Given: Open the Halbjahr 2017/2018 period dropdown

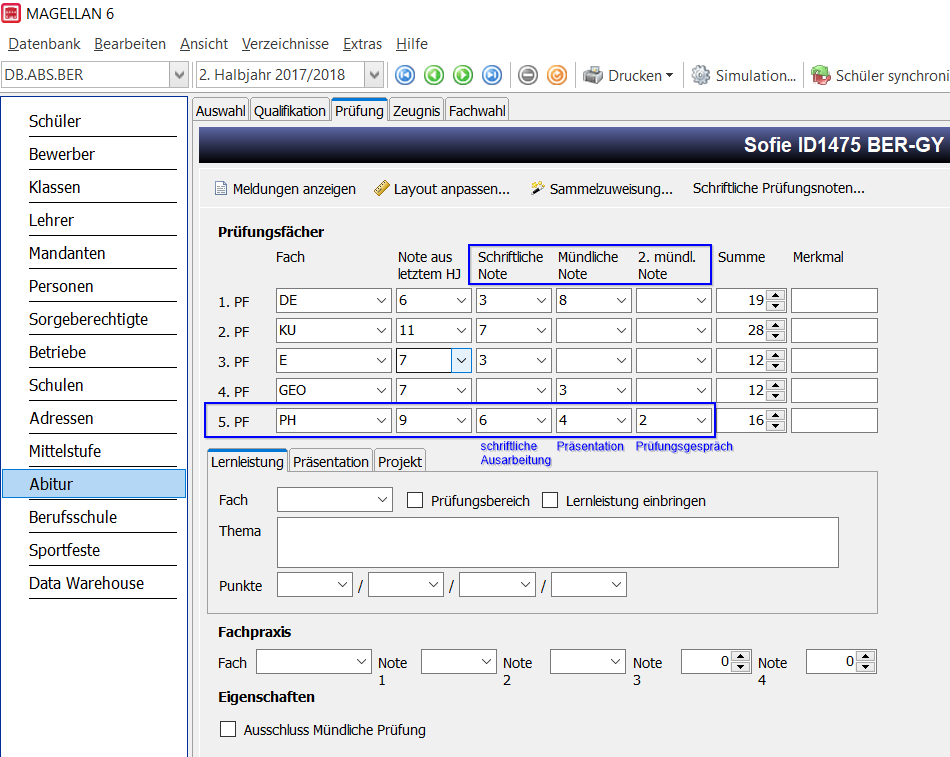Looking at the screenshot, I should coord(374,75).
